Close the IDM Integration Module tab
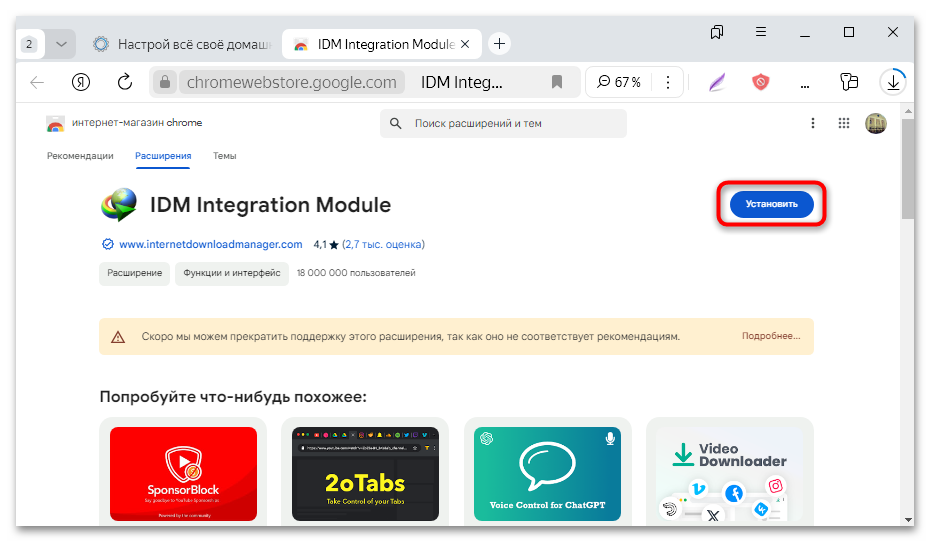The height and width of the screenshot is (542, 930). [x=465, y=44]
